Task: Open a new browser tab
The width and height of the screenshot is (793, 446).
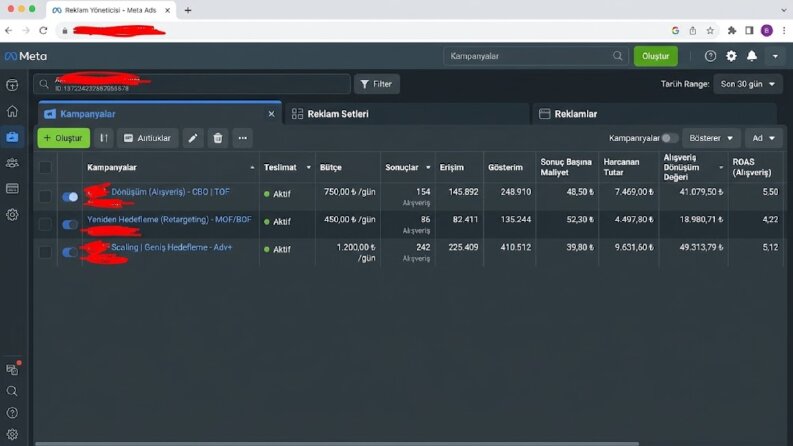Action: pos(188,10)
